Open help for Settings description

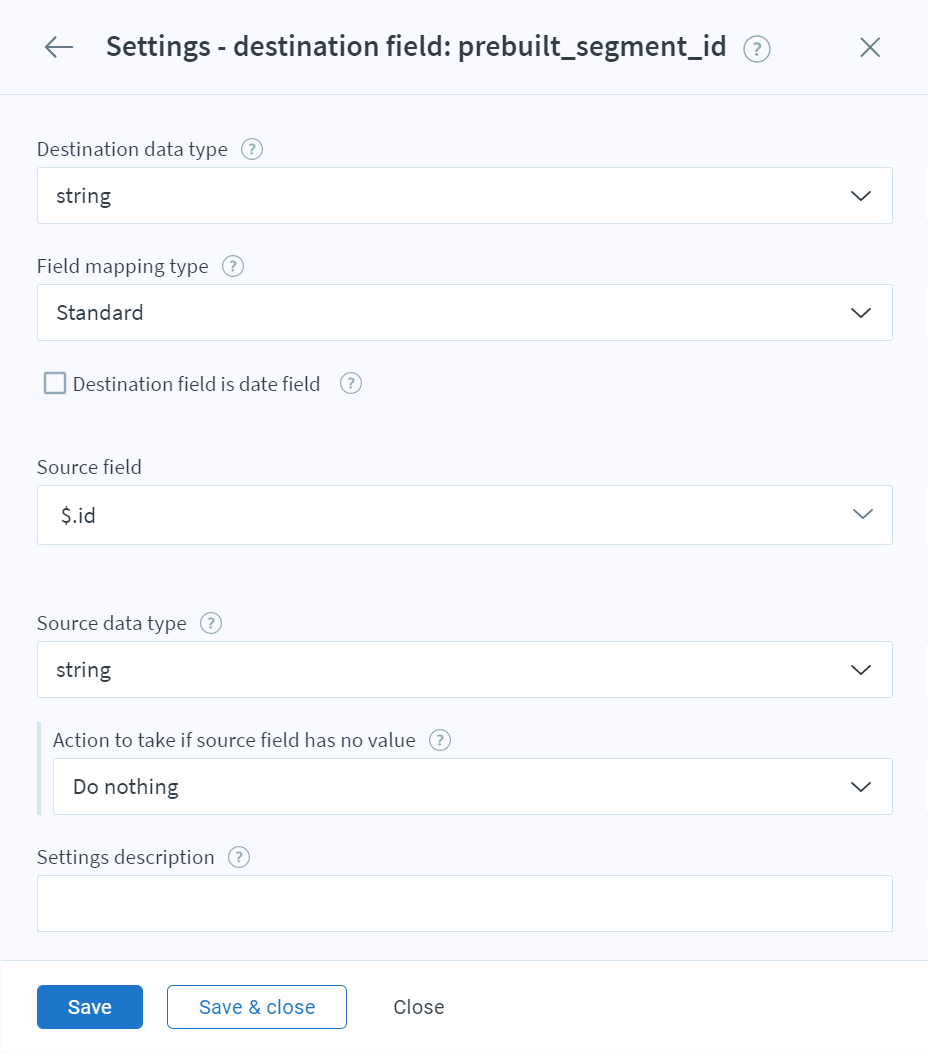238,857
